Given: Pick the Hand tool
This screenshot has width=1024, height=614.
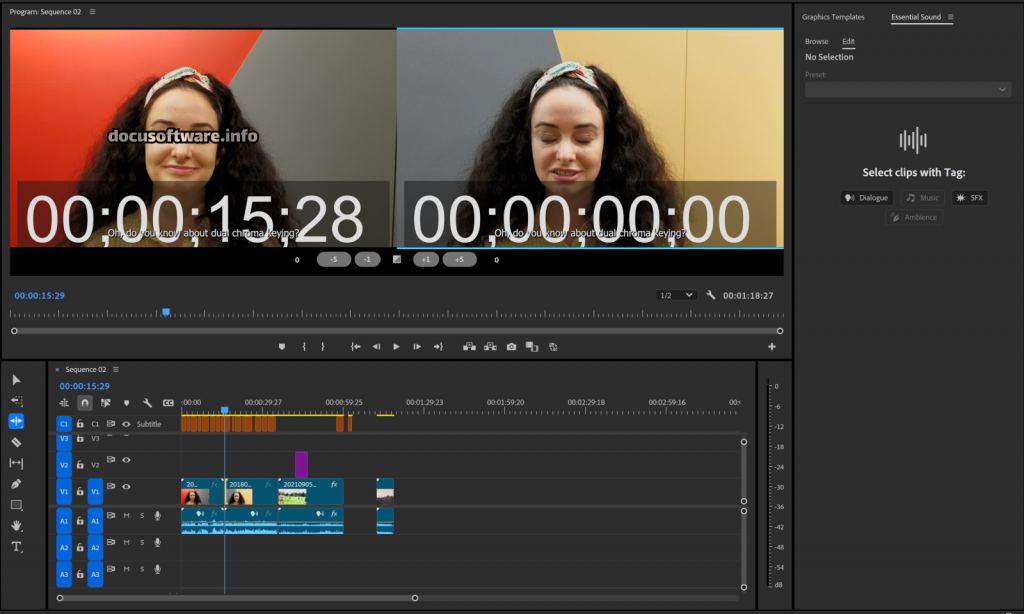Looking at the screenshot, I should 16,525.
